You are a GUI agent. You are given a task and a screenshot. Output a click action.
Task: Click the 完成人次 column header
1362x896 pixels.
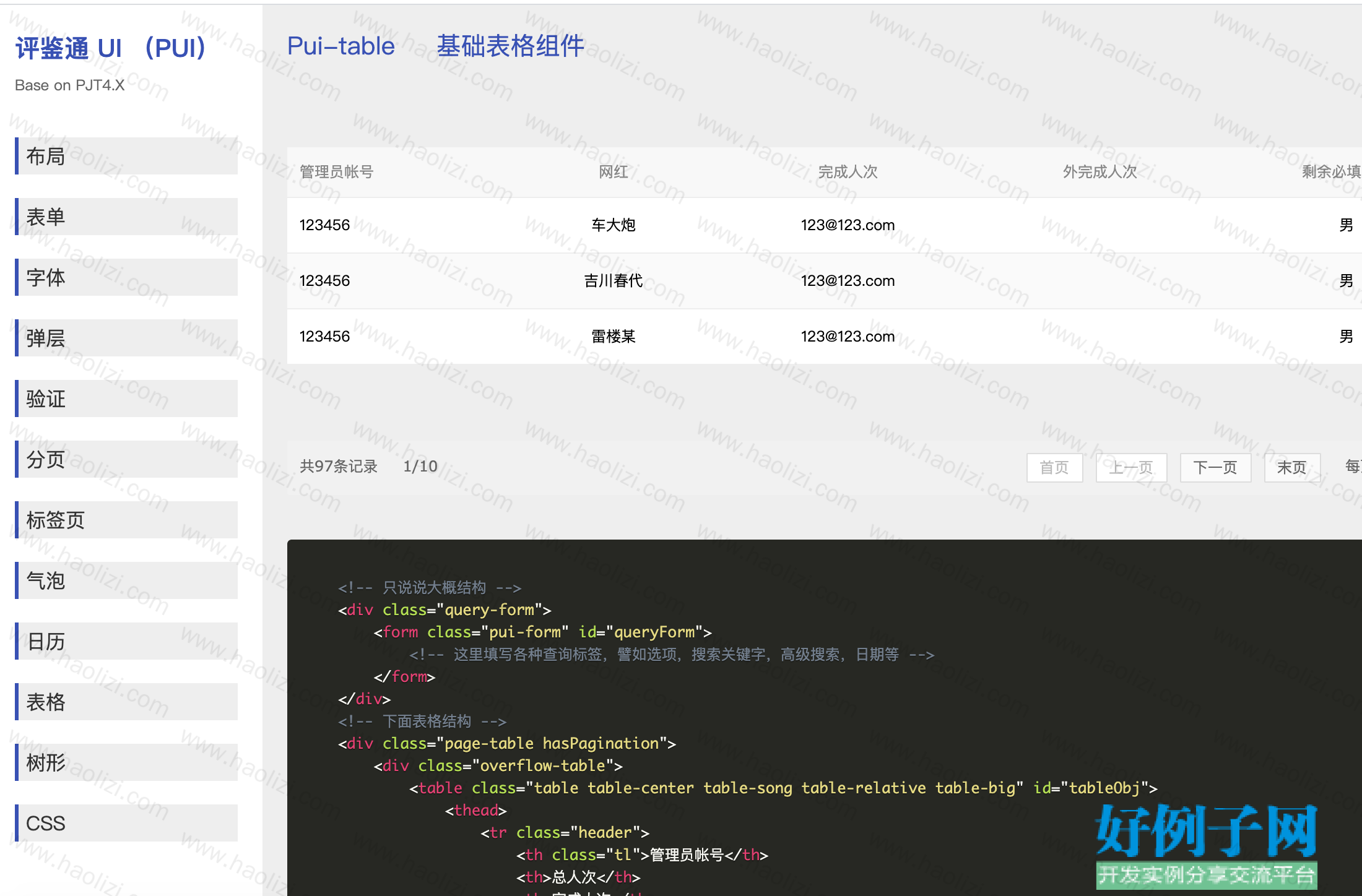click(x=848, y=171)
